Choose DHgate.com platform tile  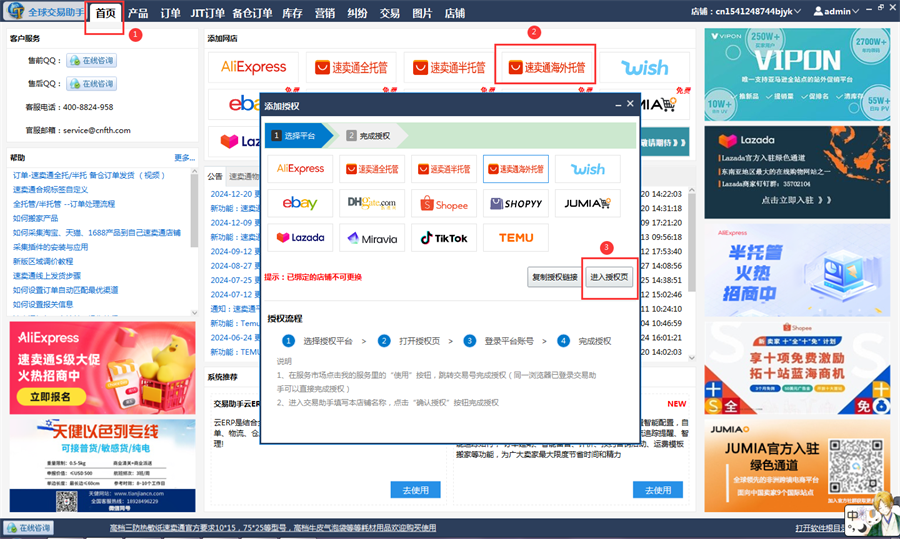[x=372, y=203]
